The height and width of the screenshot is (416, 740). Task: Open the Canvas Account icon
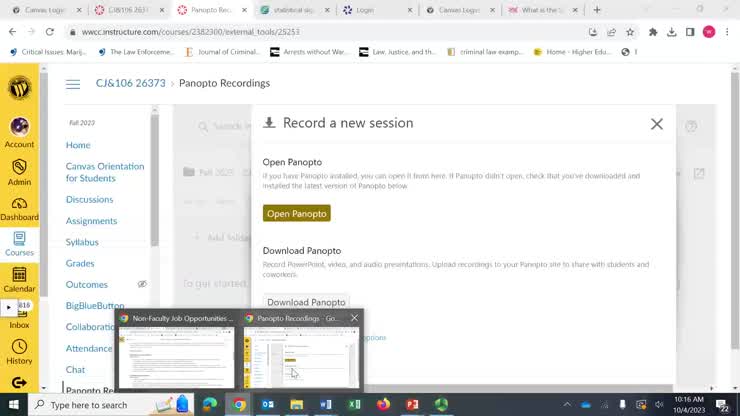tap(19, 133)
